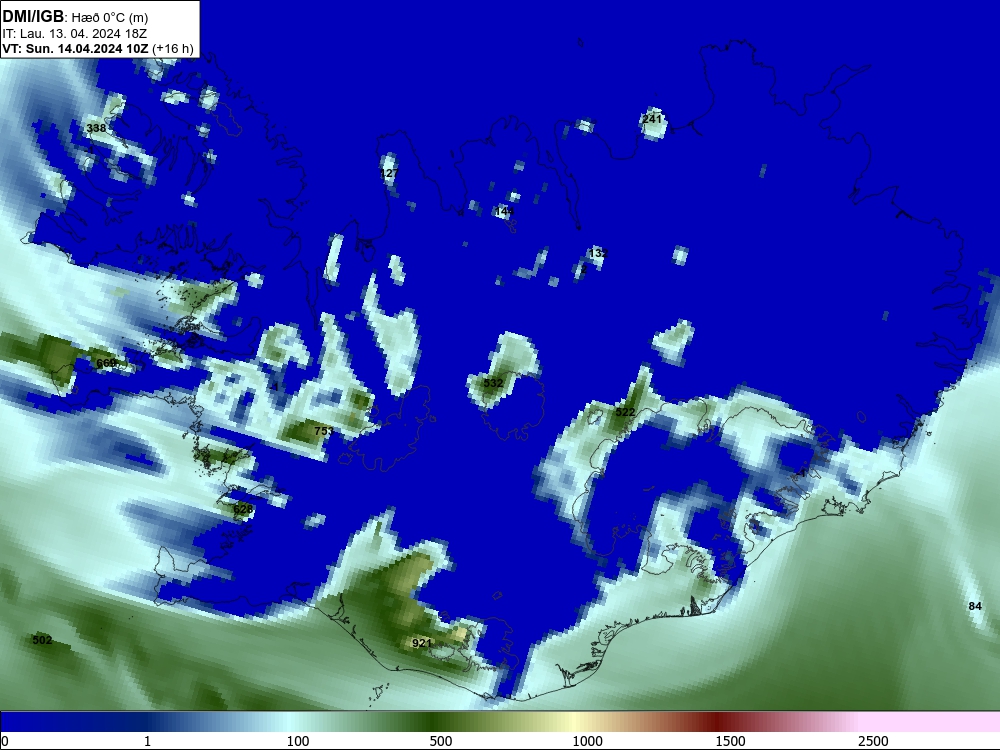Click the 100 label on the color scale
Image resolution: width=1000 pixels, height=750 pixels.
point(298,741)
